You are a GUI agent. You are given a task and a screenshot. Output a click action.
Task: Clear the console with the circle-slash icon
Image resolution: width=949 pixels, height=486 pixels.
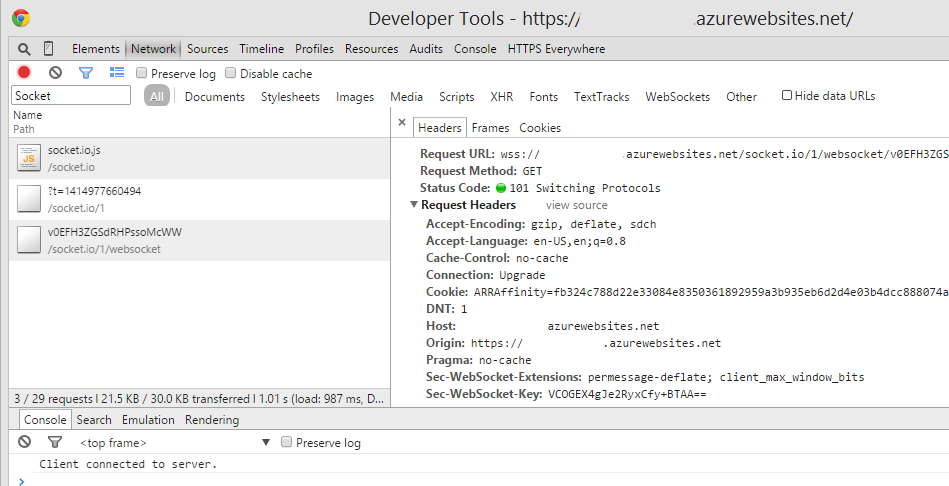coord(24,441)
